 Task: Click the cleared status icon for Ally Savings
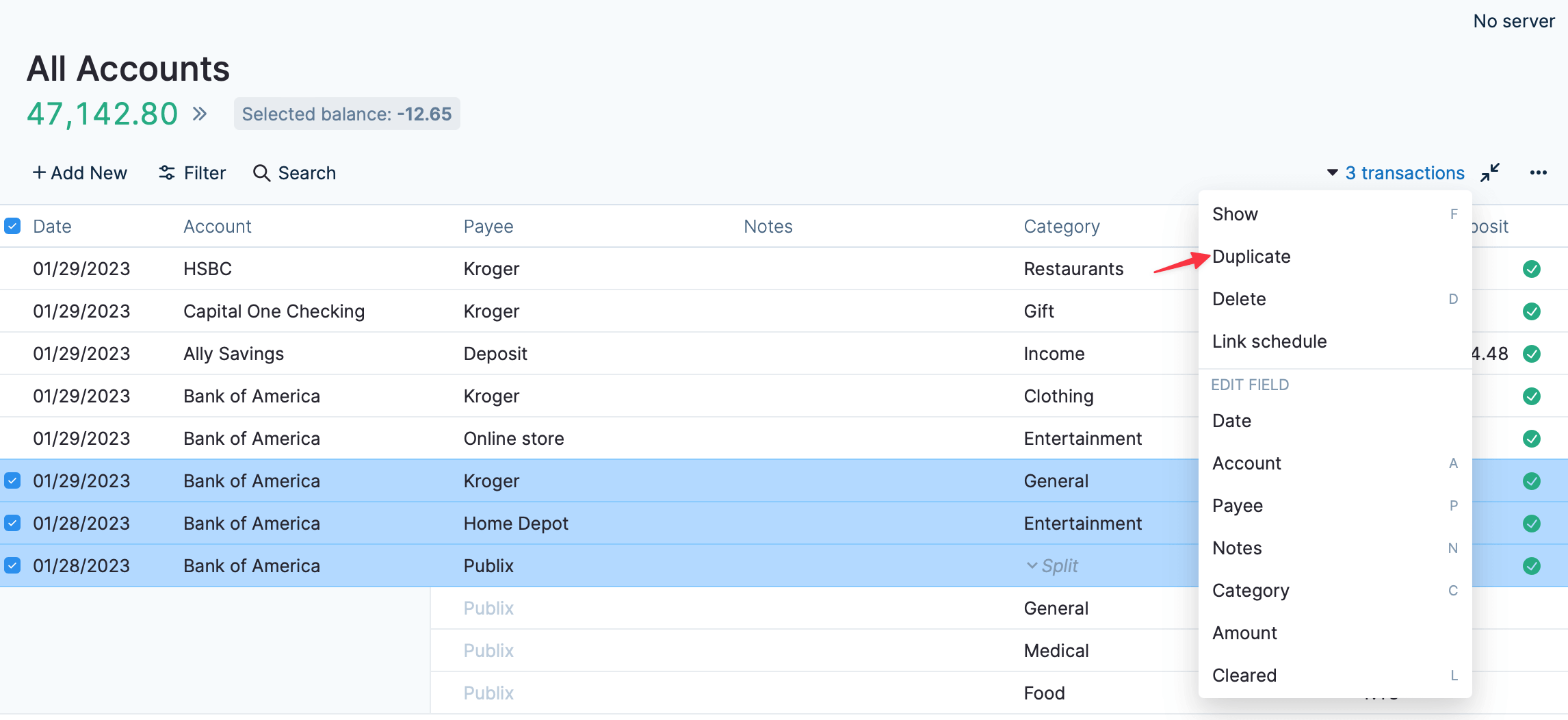point(1532,354)
